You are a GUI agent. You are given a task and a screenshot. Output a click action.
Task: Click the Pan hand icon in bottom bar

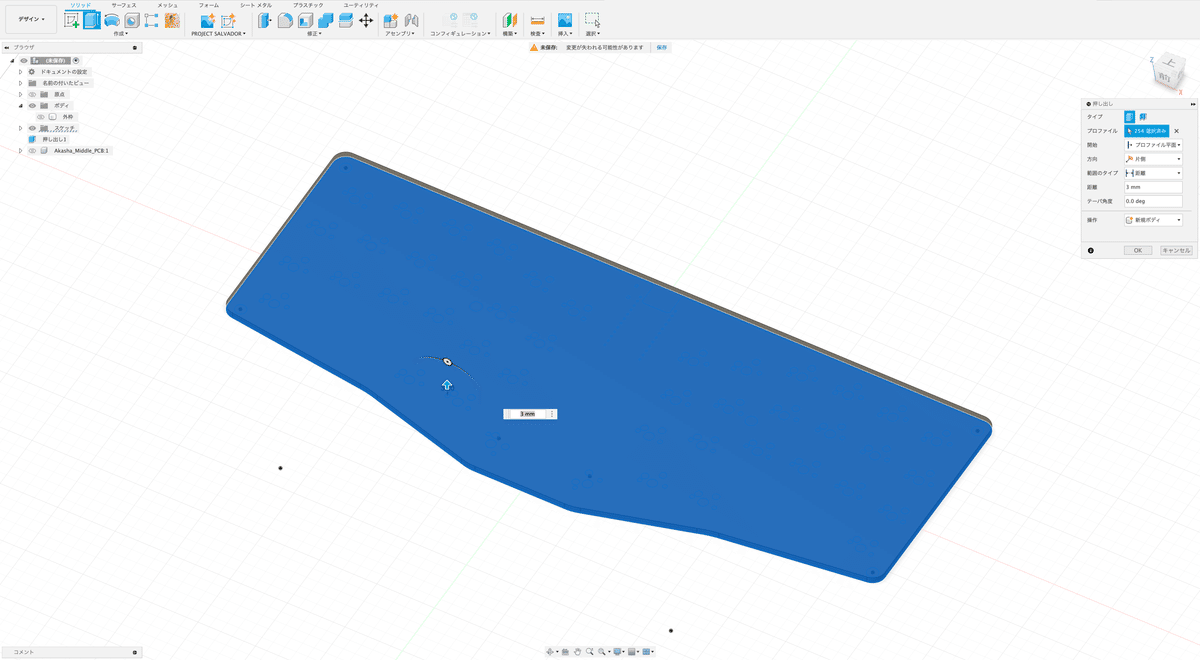tap(577, 652)
